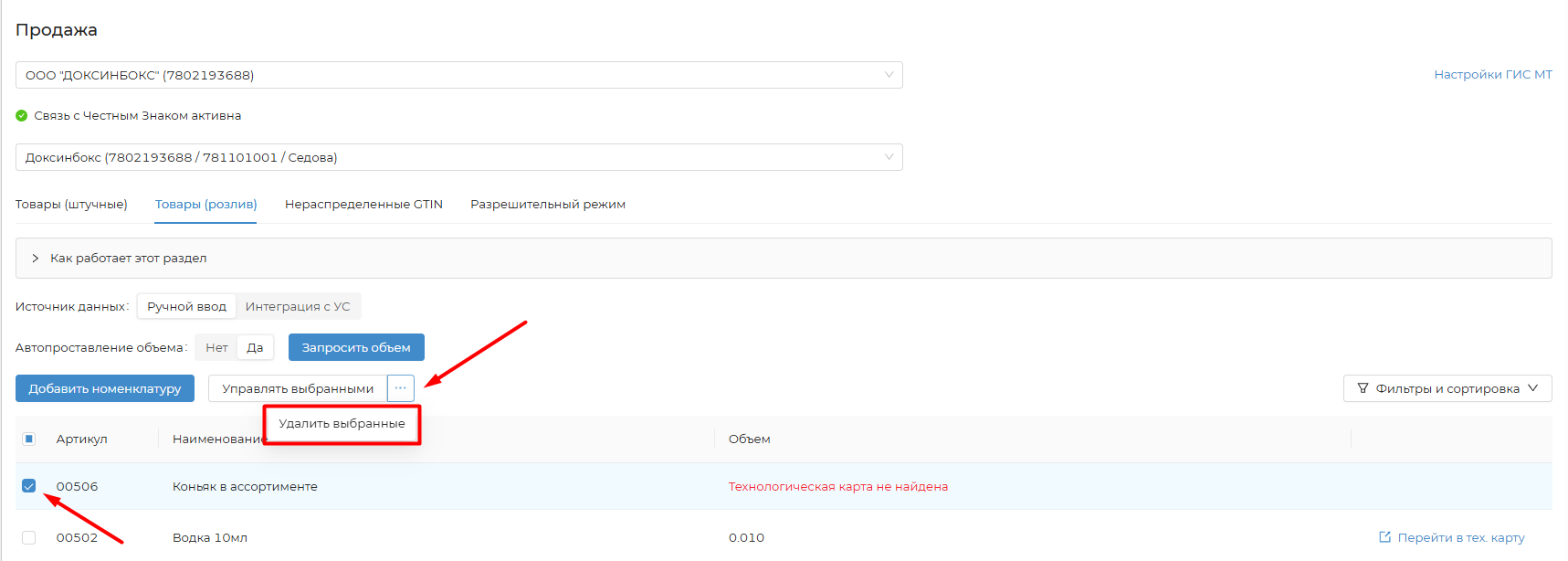Click the three-dots more actions button
The height and width of the screenshot is (561, 1568).
[400, 388]
